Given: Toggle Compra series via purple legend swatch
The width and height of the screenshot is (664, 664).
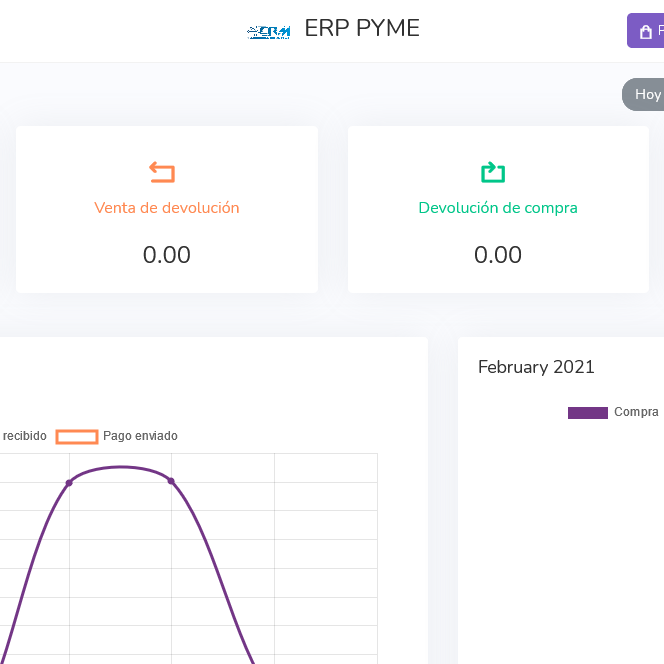Looking at the screenshot, I should (588, 412).
